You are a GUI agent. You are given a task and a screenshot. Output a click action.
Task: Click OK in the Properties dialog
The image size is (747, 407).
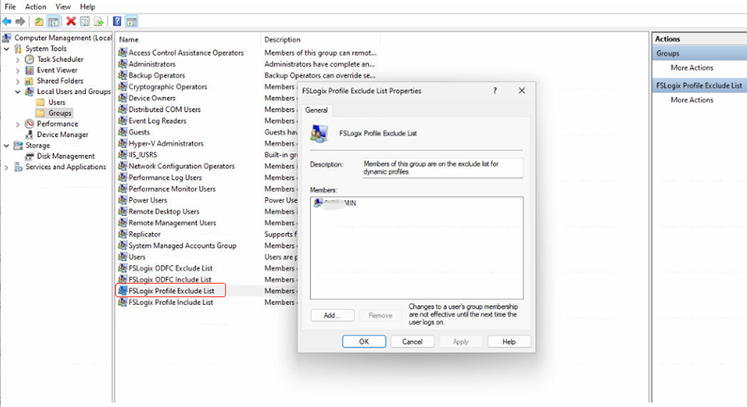[x=364, y=342]
